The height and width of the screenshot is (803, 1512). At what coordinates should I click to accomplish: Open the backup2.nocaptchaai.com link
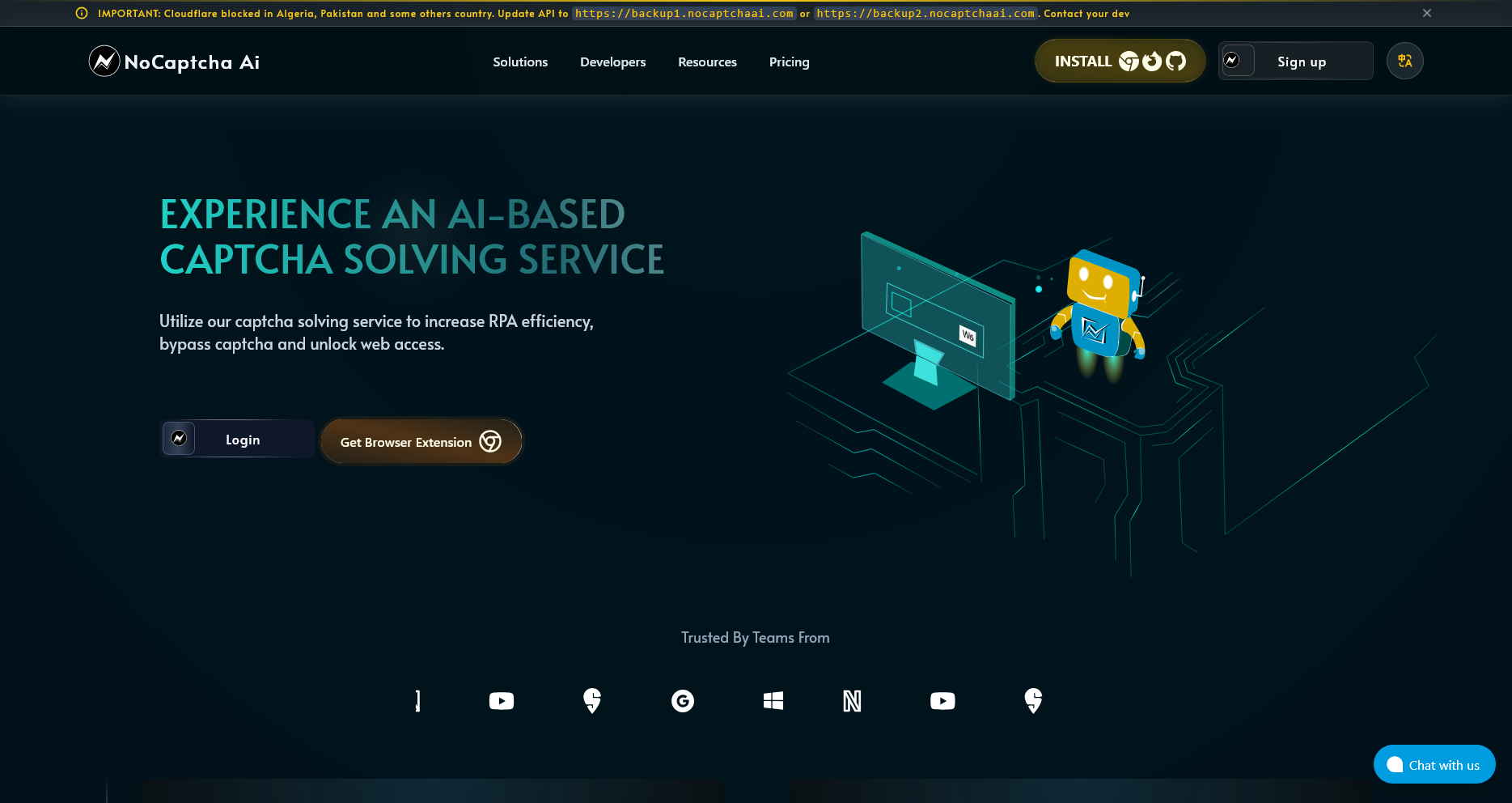tap(925, 14)
